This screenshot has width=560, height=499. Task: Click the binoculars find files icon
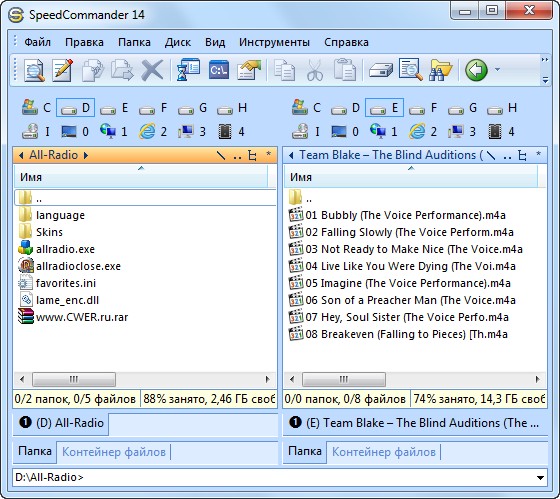click(440, 70)
